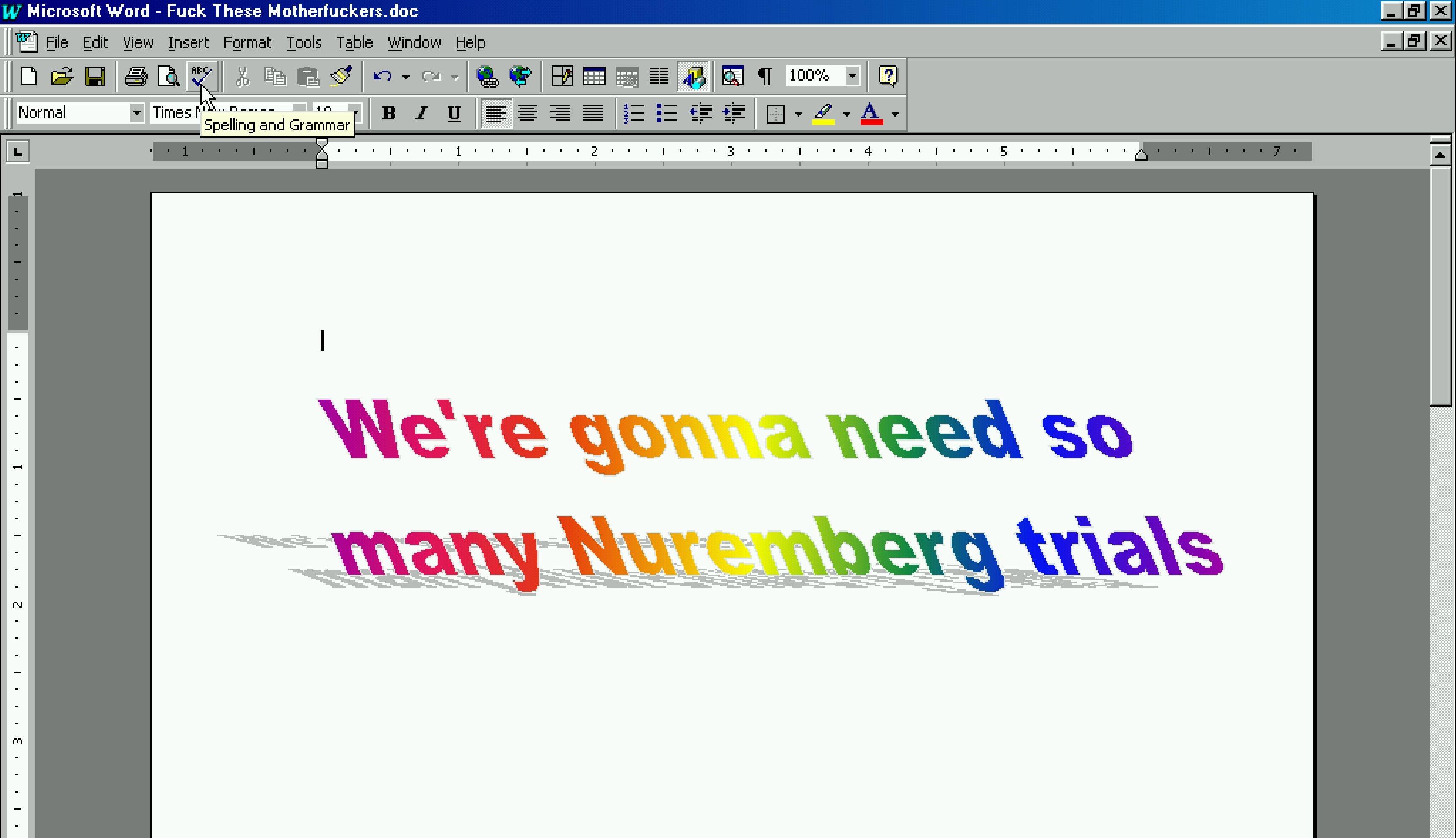Toggle Bold formatting
The image size is (1456, 838).
(389, 114)
